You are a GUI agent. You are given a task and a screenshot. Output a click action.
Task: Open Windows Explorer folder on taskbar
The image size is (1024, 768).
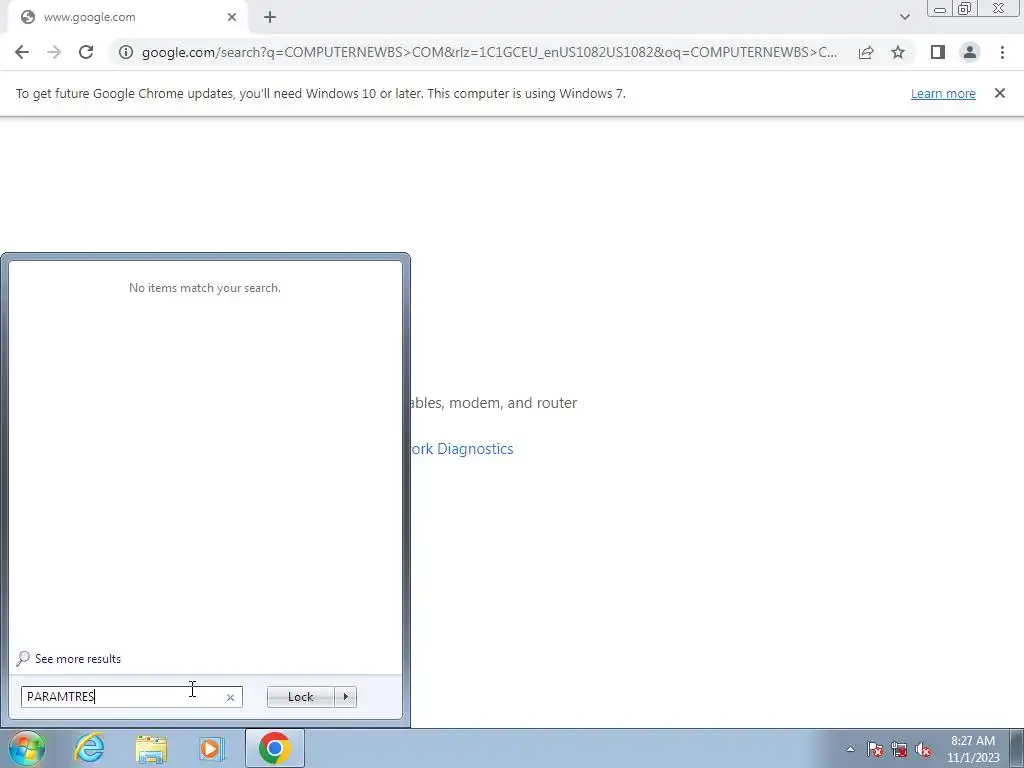(151, 748)
